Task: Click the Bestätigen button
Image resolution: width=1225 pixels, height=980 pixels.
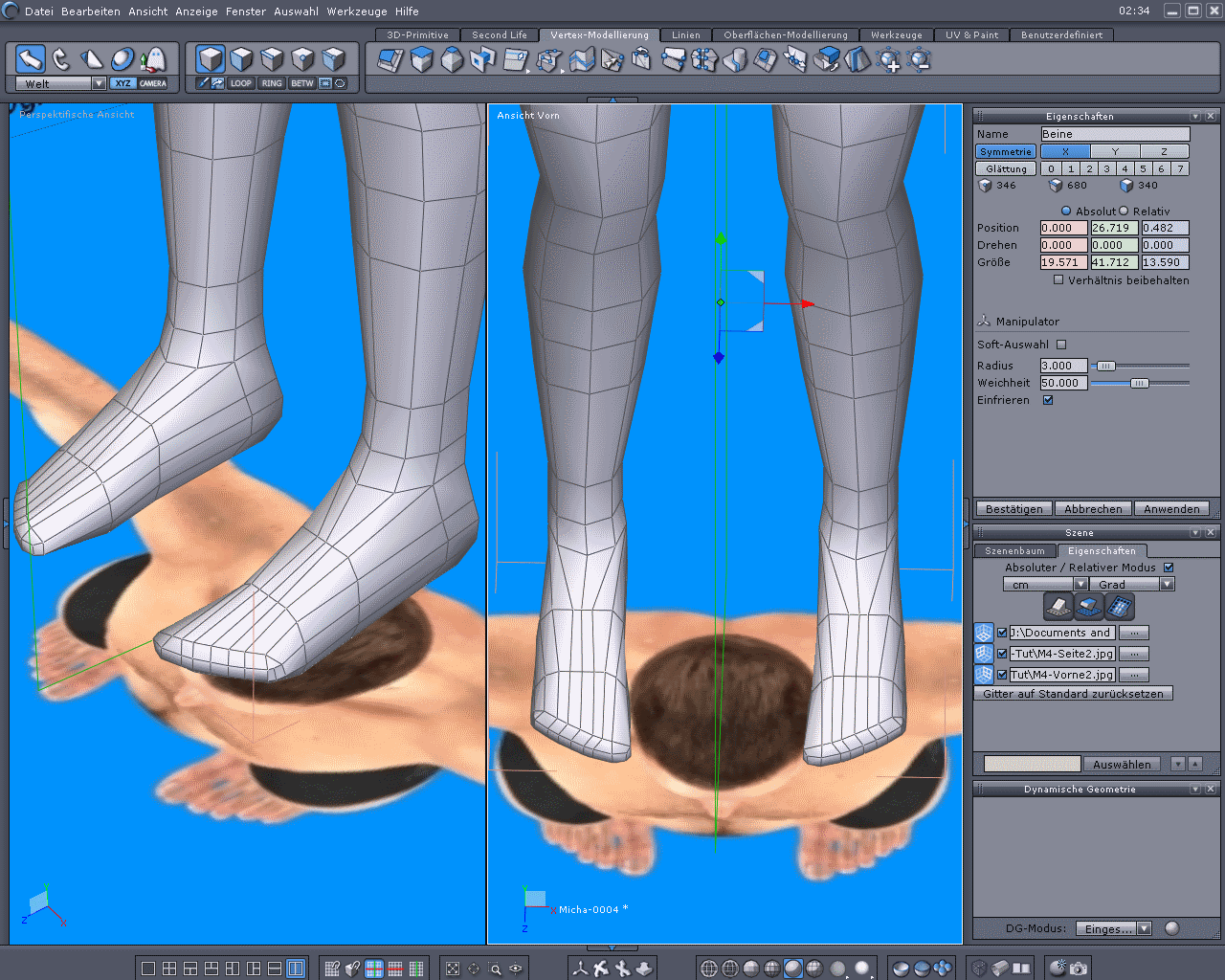Action: (x=1013, y=509)
